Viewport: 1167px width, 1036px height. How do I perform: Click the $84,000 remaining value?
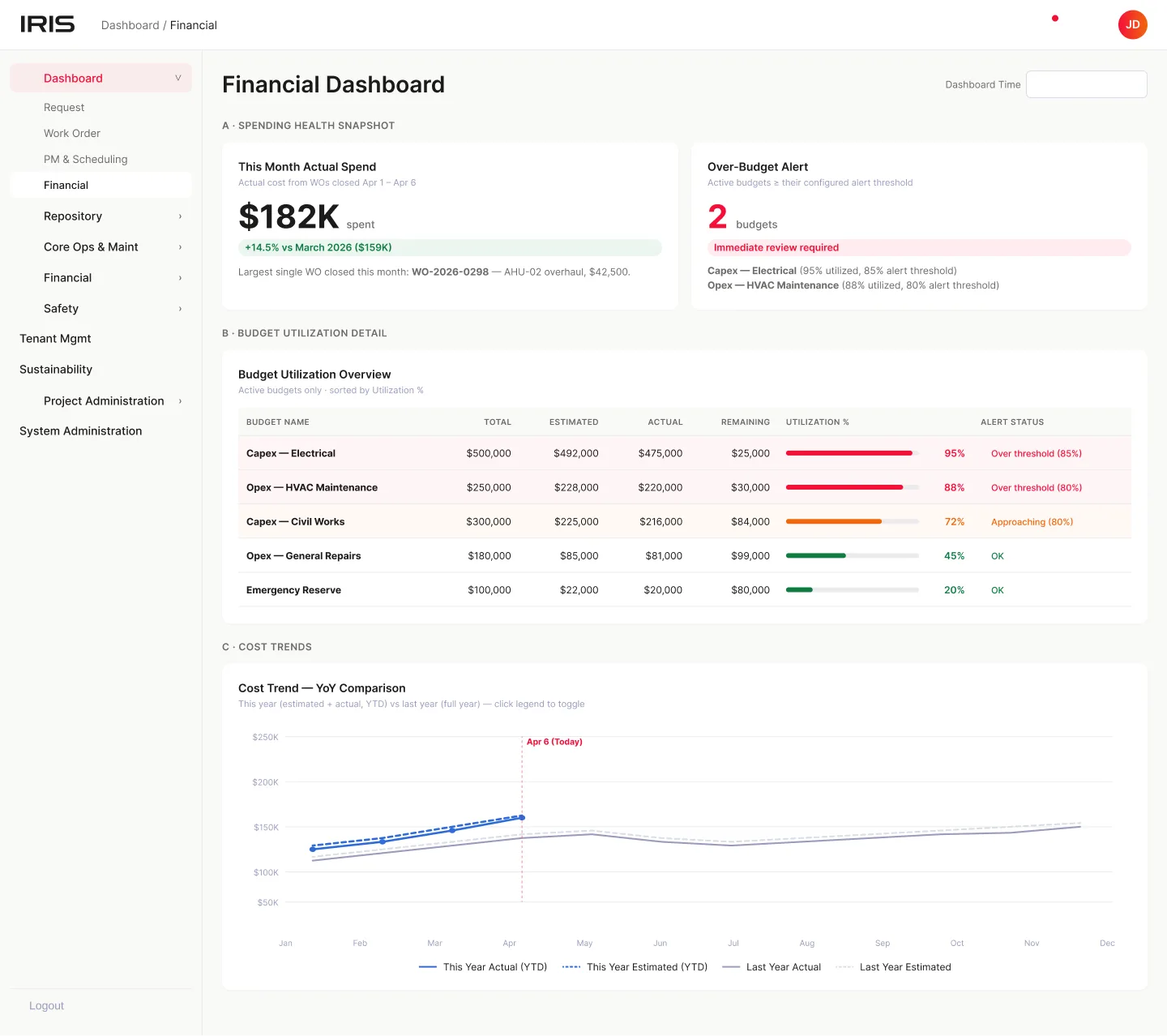(x=750, y=521)
